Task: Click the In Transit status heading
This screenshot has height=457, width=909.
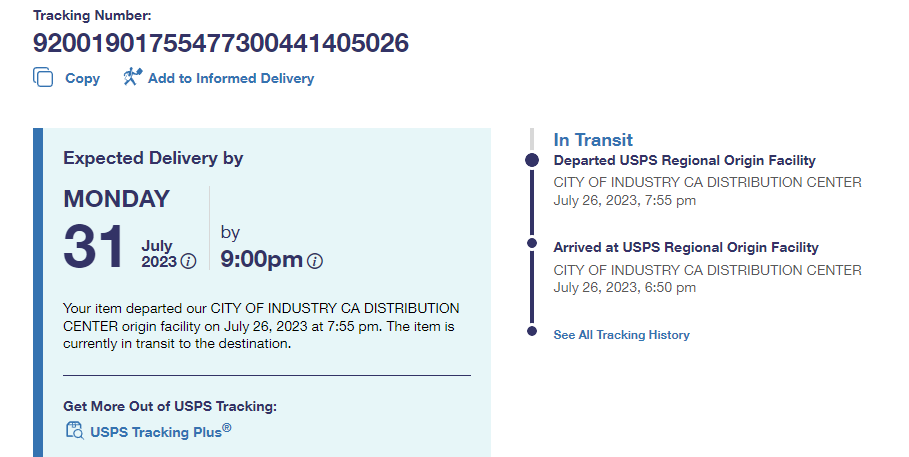Action: pos(593,140)
